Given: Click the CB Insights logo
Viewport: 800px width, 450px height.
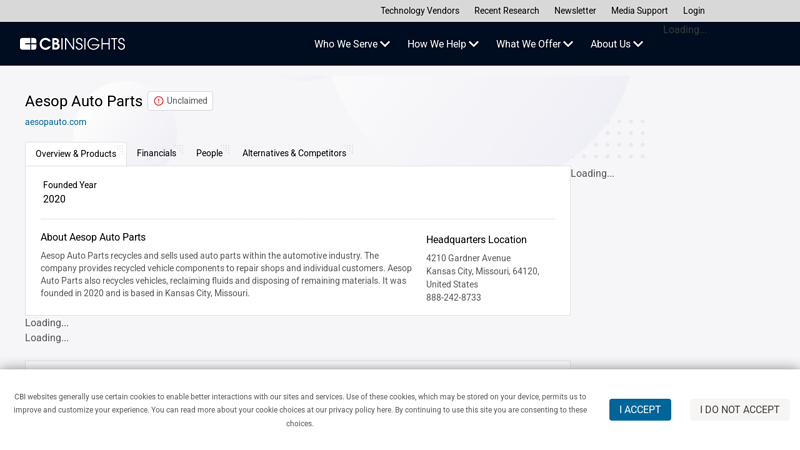Looking at the screenshot, I should (x=72, y=44).
